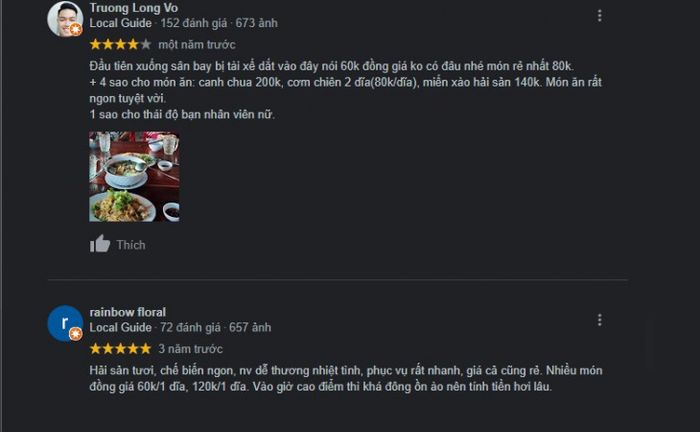Open options menu for rainbow floral's review
The height and width of the screenshot is (432, 700).
tap(600, 320)
